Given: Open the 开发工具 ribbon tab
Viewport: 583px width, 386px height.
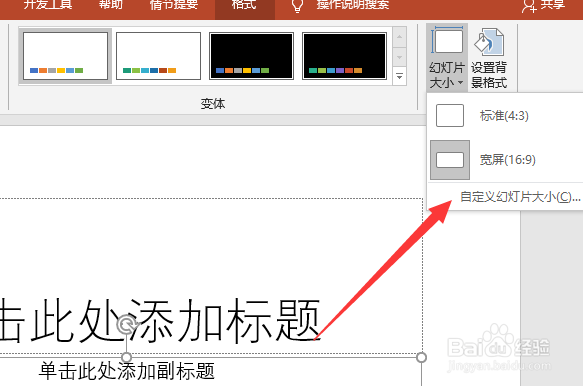Looking at the screenshot, I should point(48,5).
